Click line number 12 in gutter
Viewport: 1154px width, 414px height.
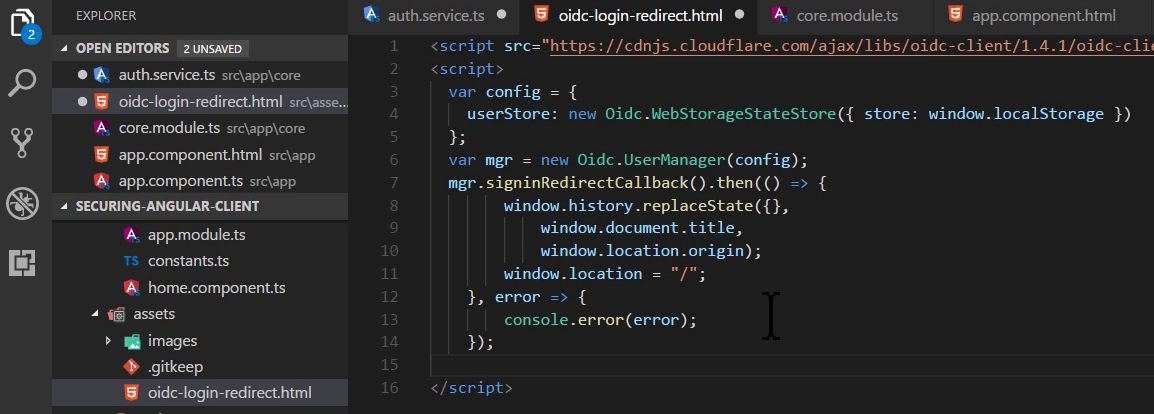click(x=389, y=296)
